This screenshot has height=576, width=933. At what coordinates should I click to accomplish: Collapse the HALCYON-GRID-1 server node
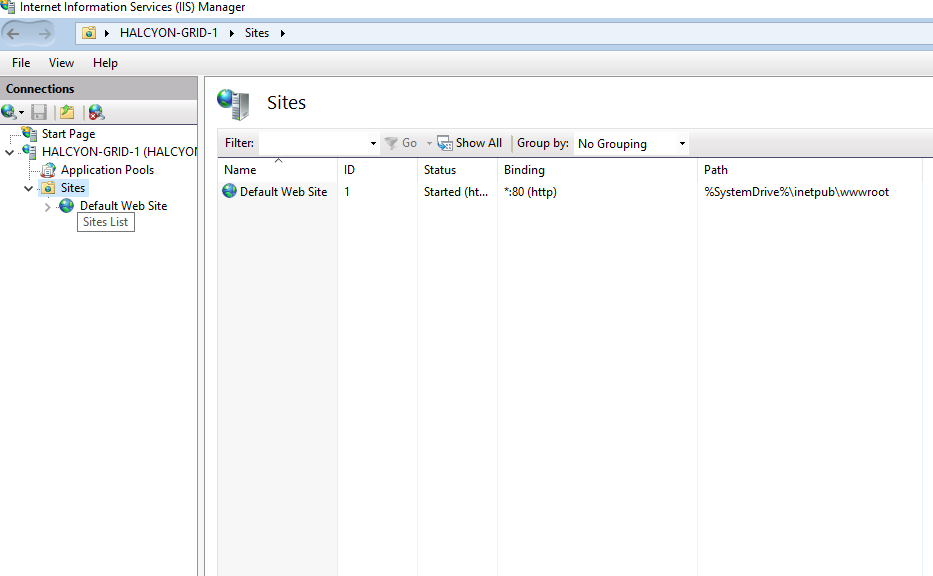pyautogui.click(x=10, y=152)
